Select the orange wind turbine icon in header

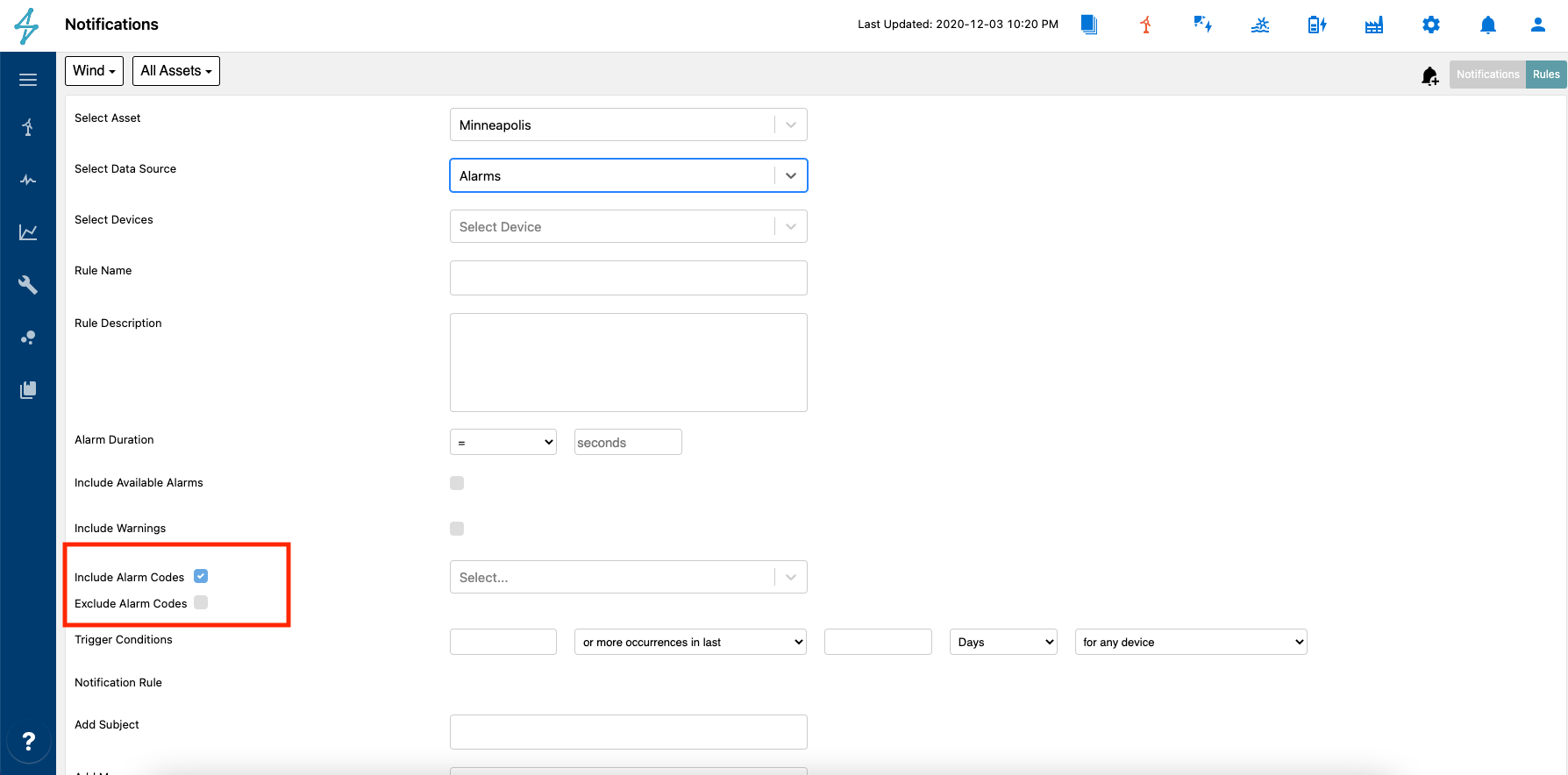click(x=1145, y=25)
